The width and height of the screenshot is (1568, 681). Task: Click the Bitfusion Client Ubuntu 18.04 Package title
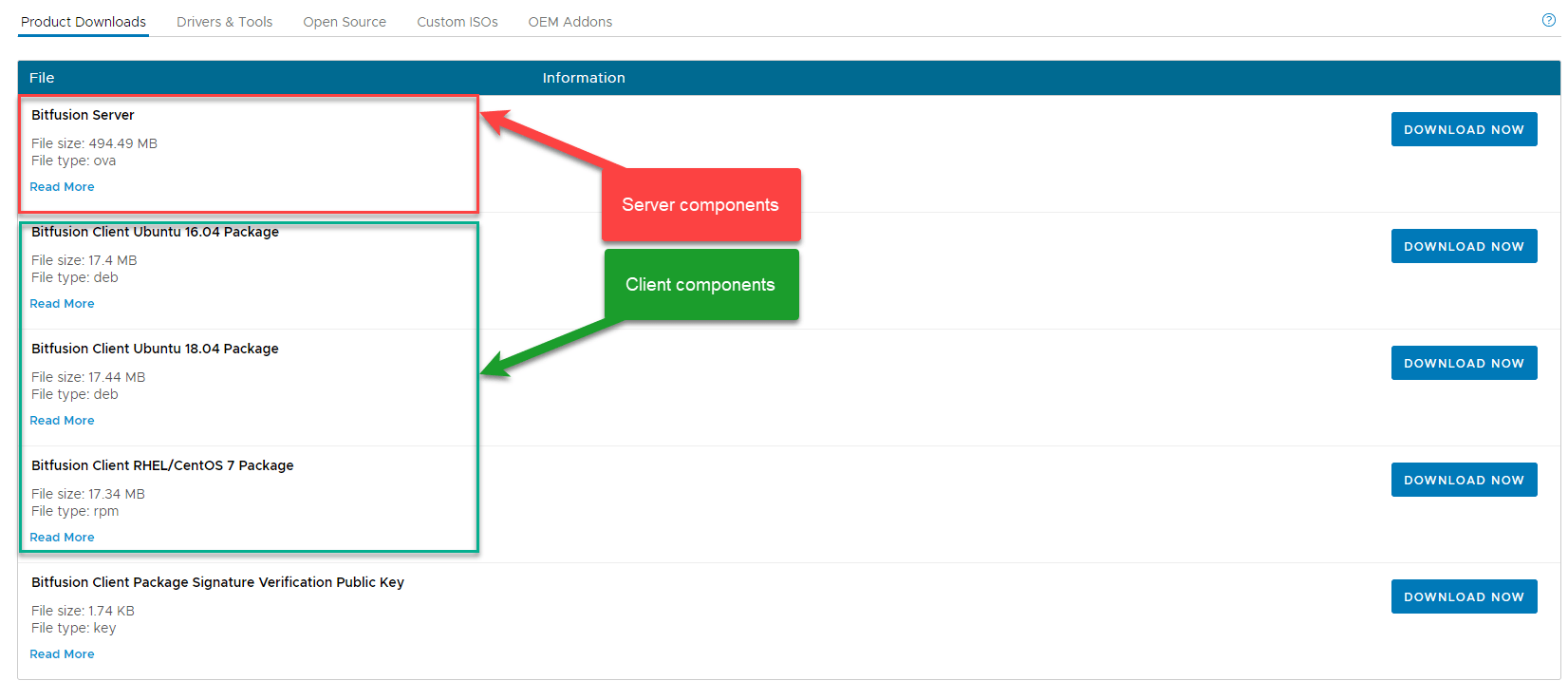click(x=155, y=349)
